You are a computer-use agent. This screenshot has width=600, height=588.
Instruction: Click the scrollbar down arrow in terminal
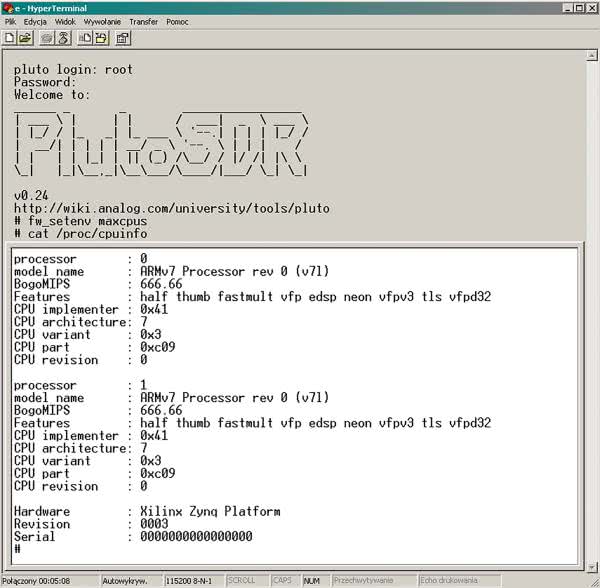coord(591,565)
